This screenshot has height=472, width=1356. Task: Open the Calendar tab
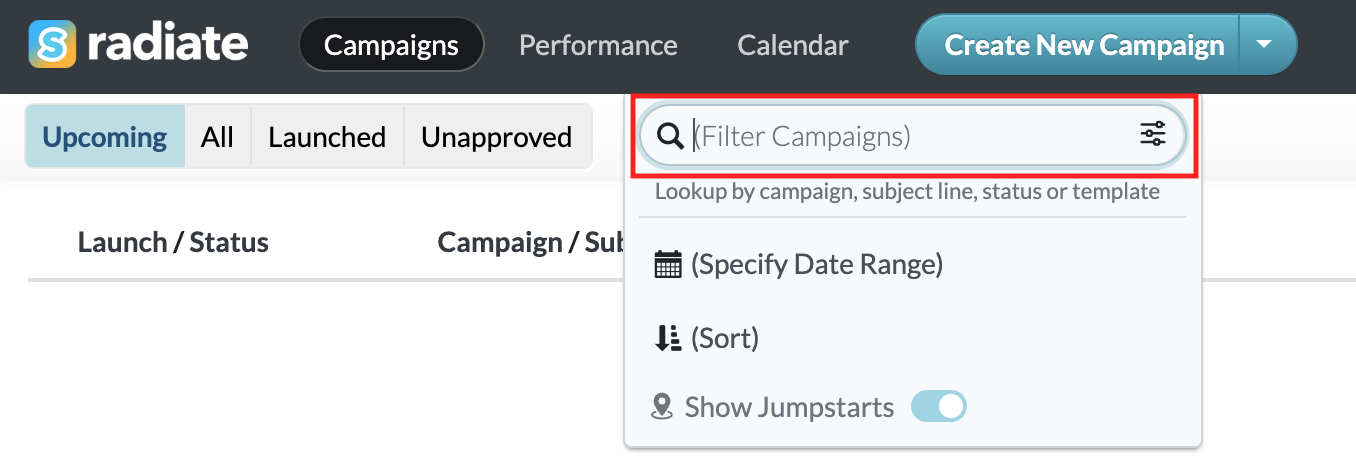point(793,45)
